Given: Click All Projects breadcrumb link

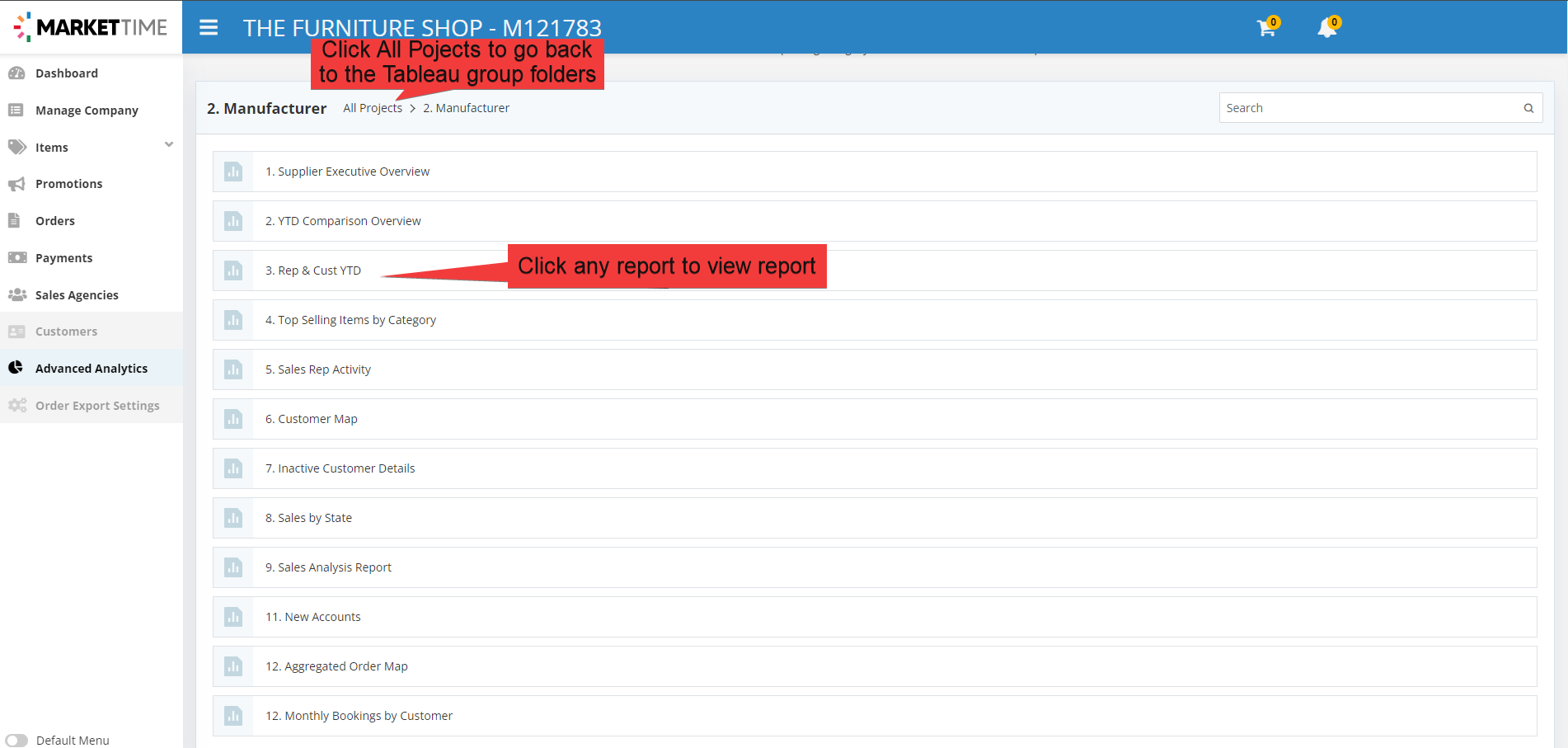Looking at the screenshot, I should click(373, 108).
